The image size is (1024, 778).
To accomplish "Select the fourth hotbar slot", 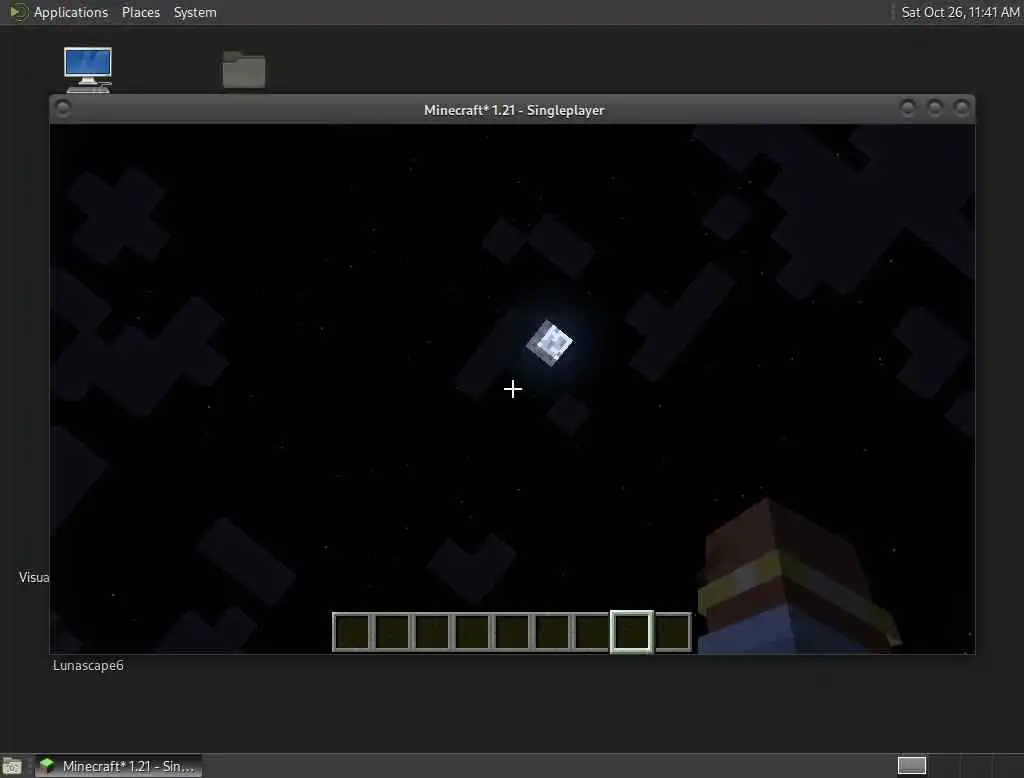I will click(x=472, y=632).
